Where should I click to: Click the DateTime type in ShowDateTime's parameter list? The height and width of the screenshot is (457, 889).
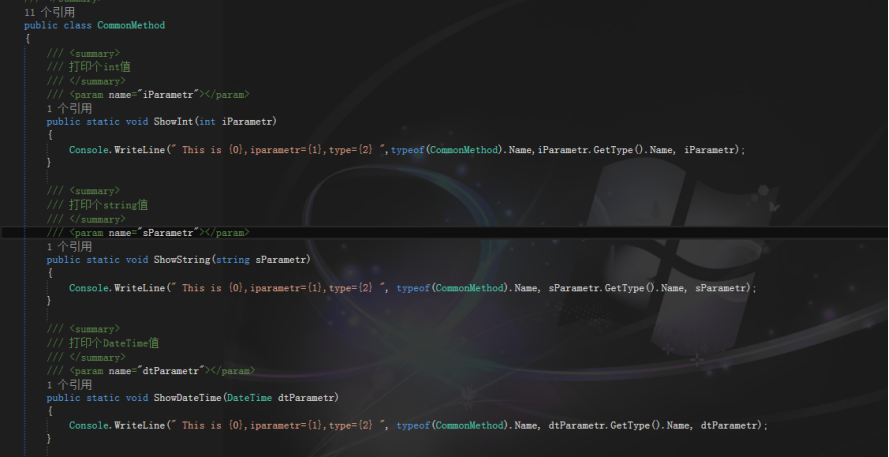[x=249, y=397]
